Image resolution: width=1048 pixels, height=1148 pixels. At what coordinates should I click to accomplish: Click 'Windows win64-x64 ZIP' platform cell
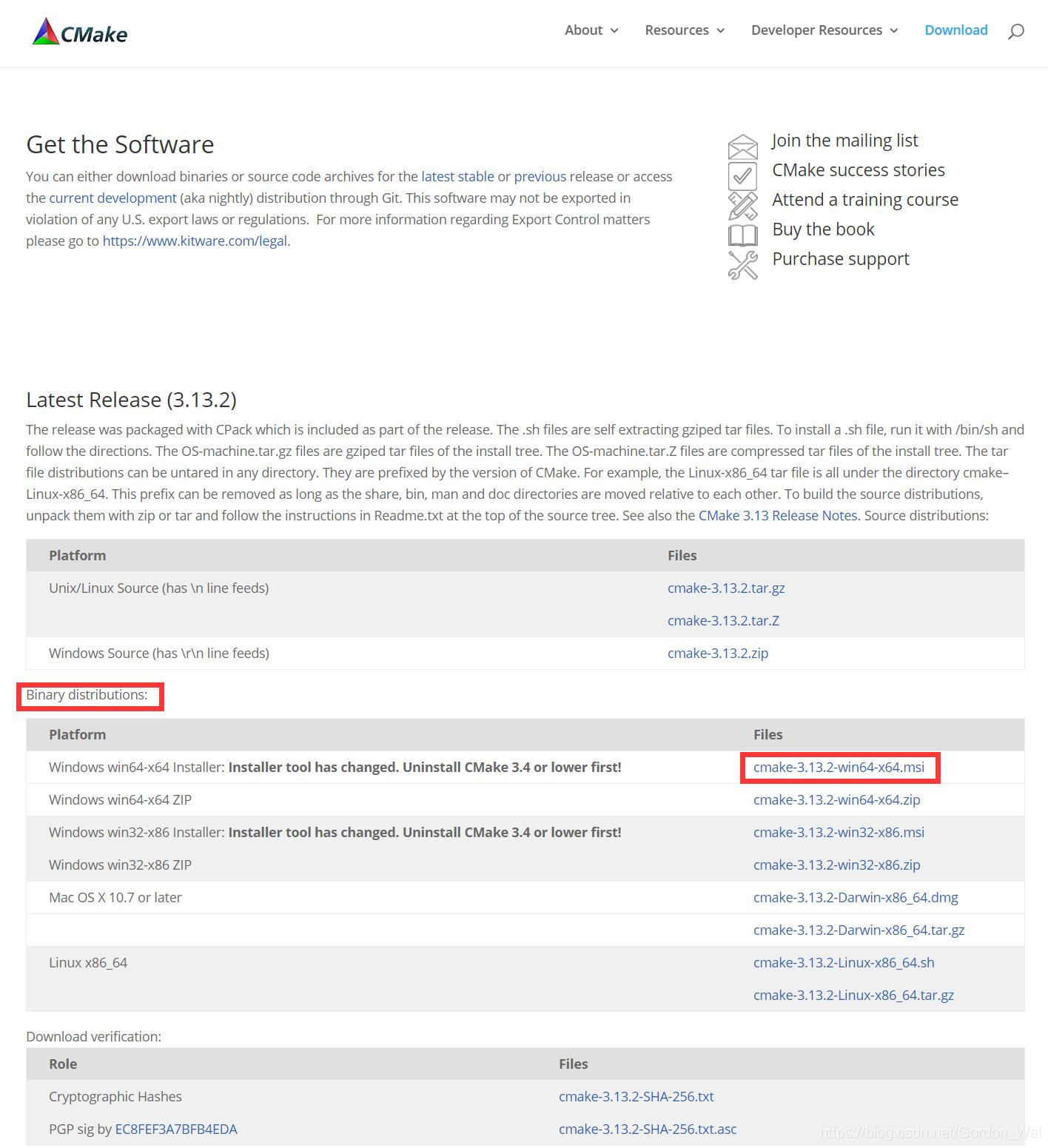click(x=120, y=800)
